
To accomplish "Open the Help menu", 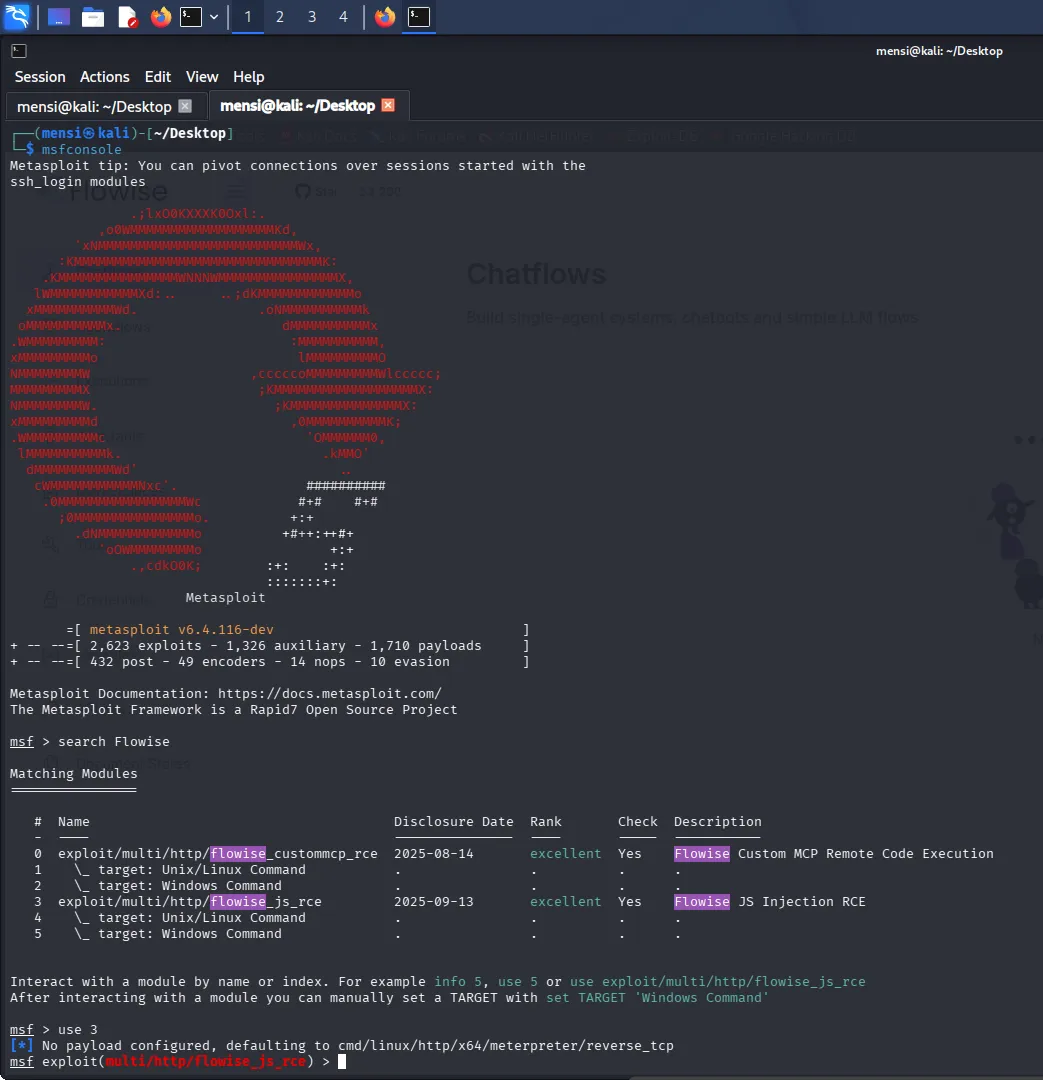I will [249, 76].
